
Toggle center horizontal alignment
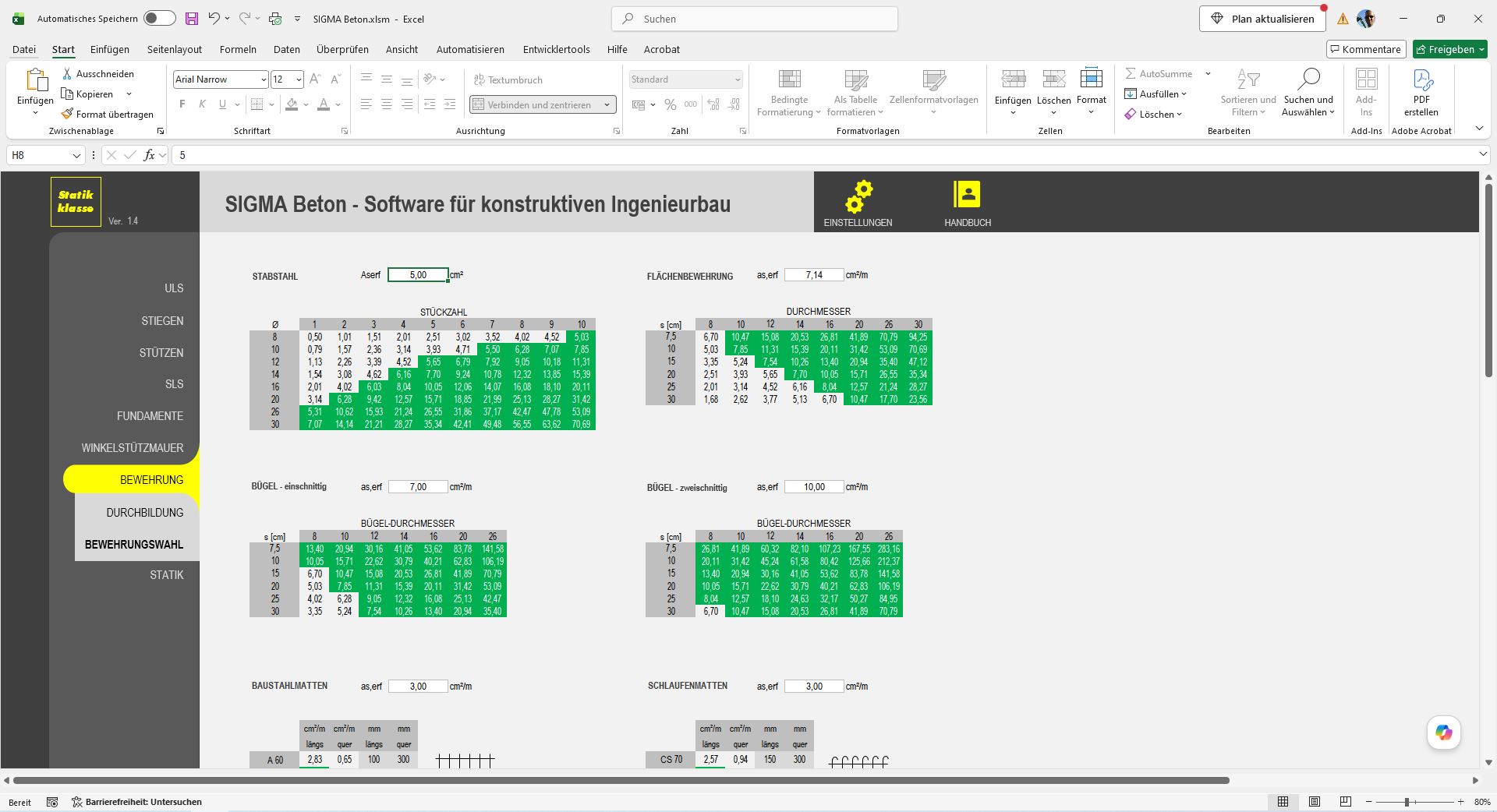[387, 104]
